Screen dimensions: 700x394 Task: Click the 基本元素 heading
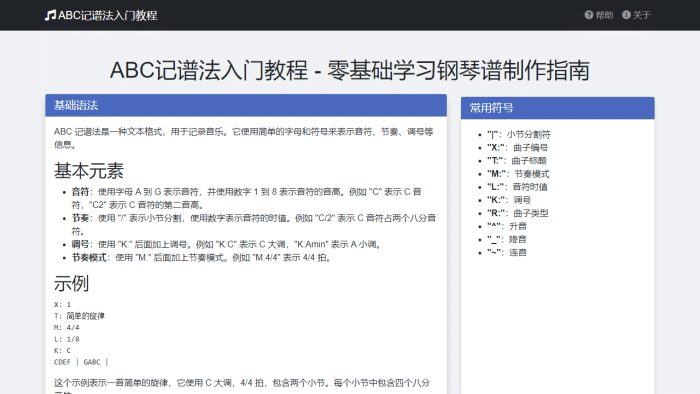coord(89,170)
